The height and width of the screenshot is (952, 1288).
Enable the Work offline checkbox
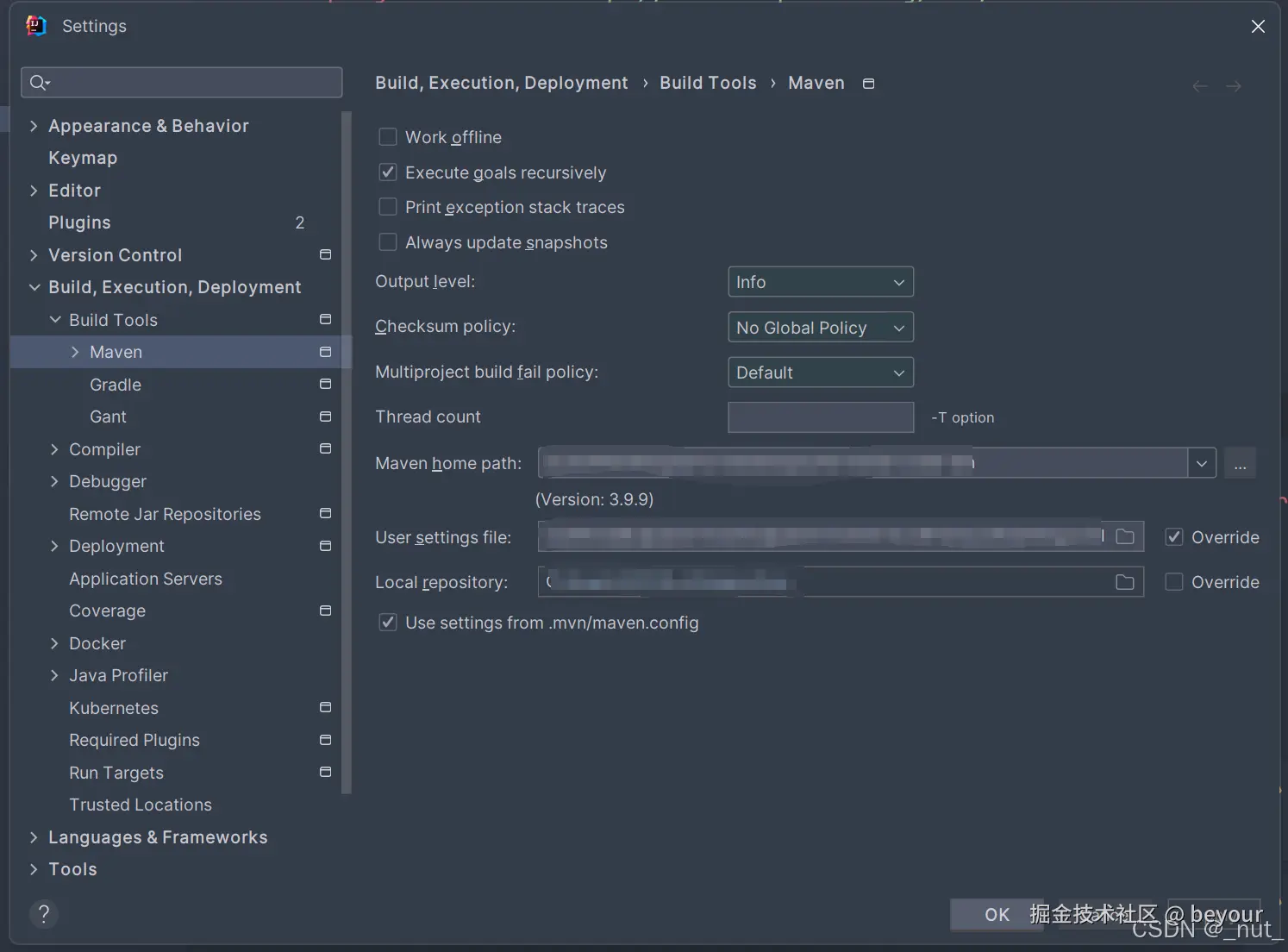[x=388, y=137]
